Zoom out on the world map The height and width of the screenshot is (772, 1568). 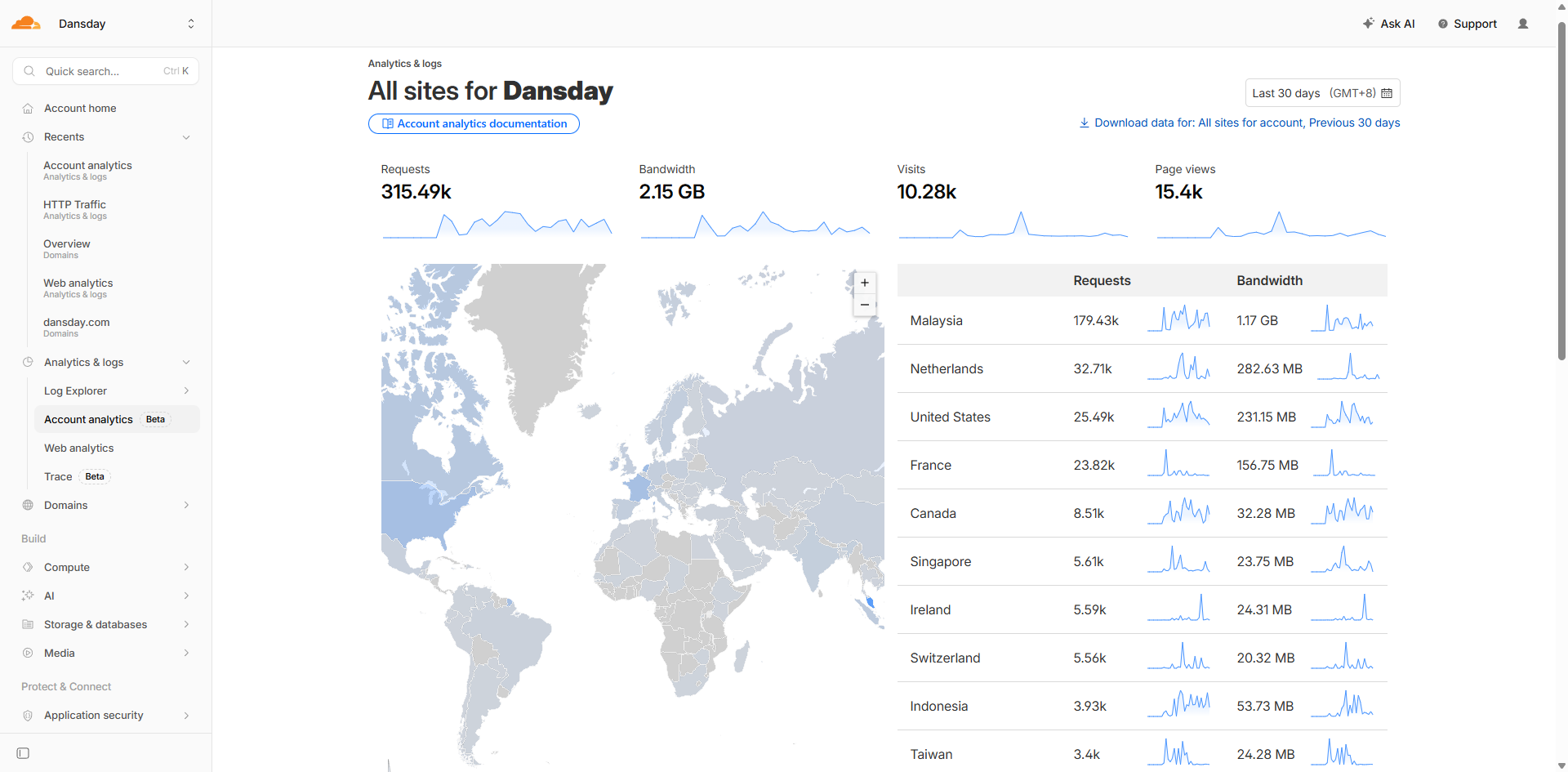pos(865,305)
